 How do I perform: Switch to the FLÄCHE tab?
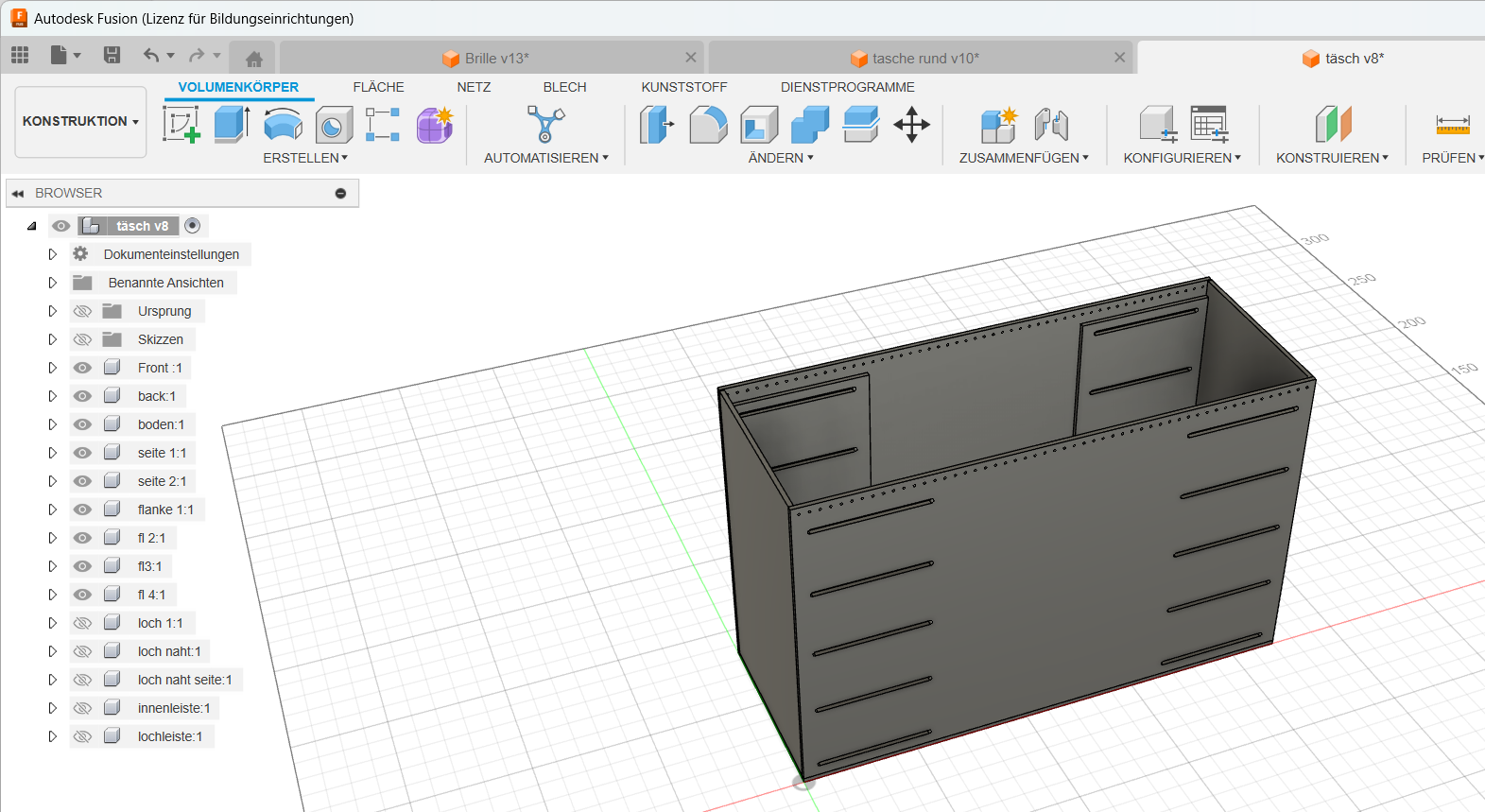pos(378,87)
